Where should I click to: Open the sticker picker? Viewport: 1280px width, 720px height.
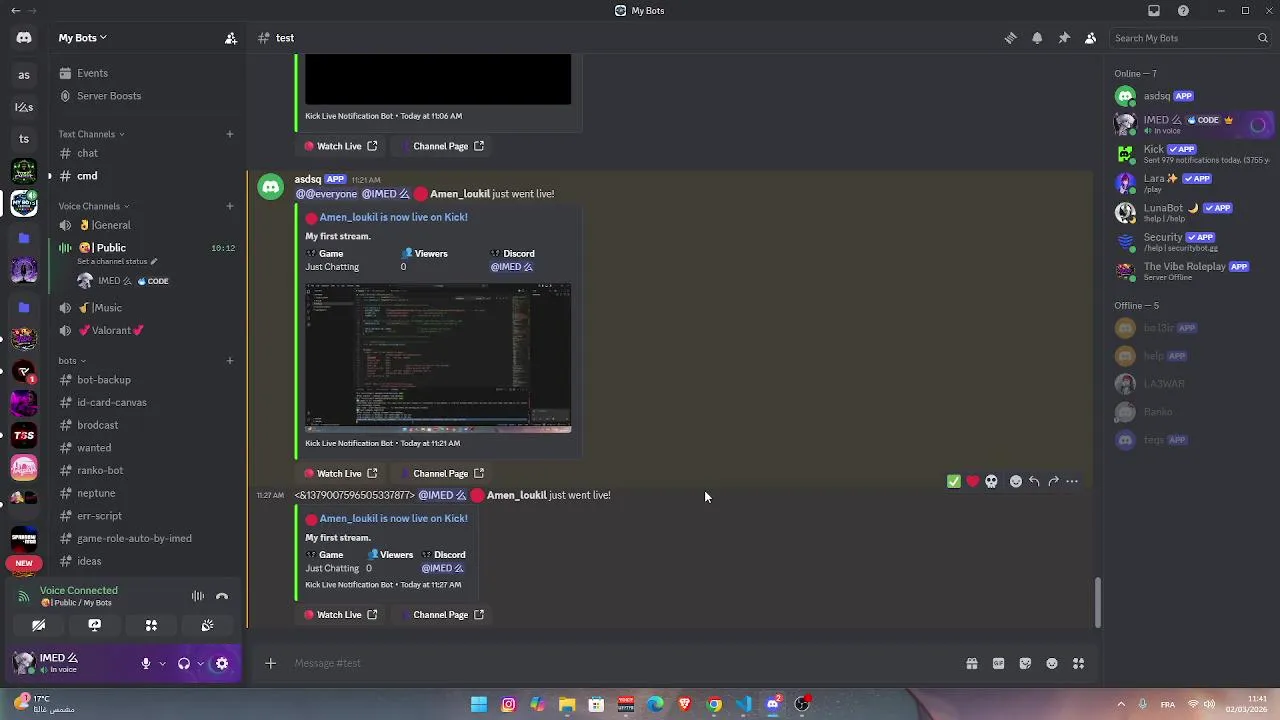click(1025, 663)
